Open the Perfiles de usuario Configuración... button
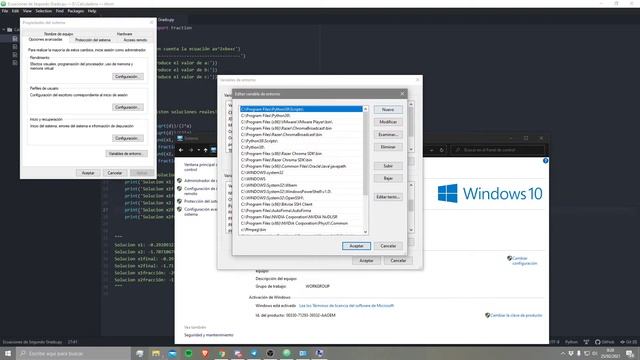This screenshot has height=360, width=640. tap(128, 107)
